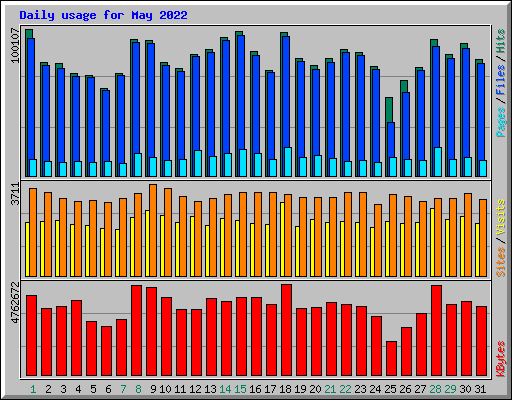Select the 'Hits' legend label
Screen dimensions: 512x400
[501, 41]
